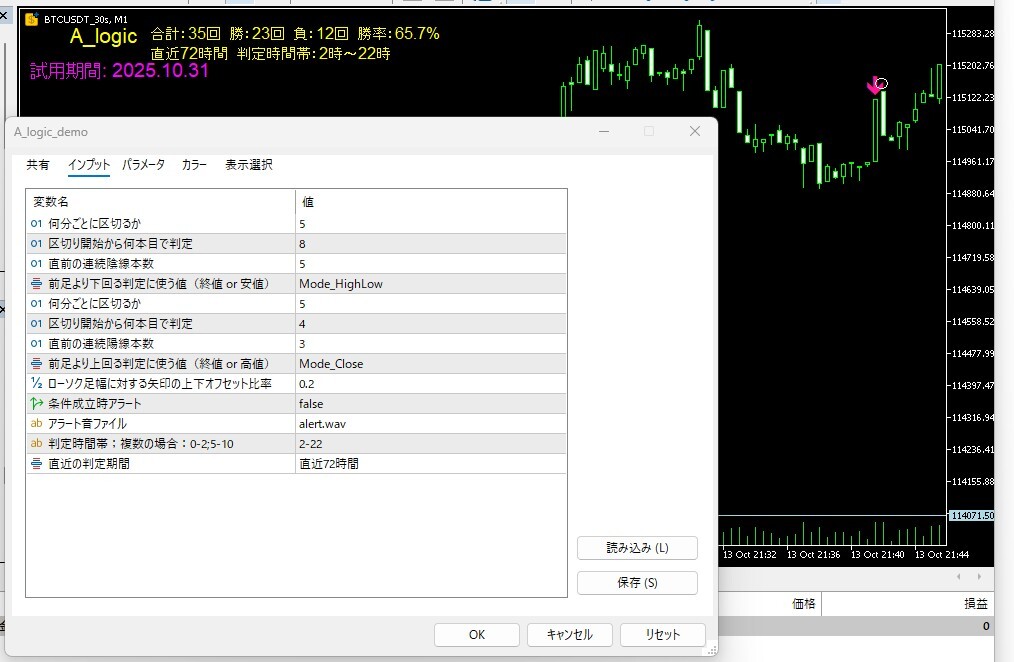Click the 読み込み (L) button

pyautogui.click(x=637, y=548)
